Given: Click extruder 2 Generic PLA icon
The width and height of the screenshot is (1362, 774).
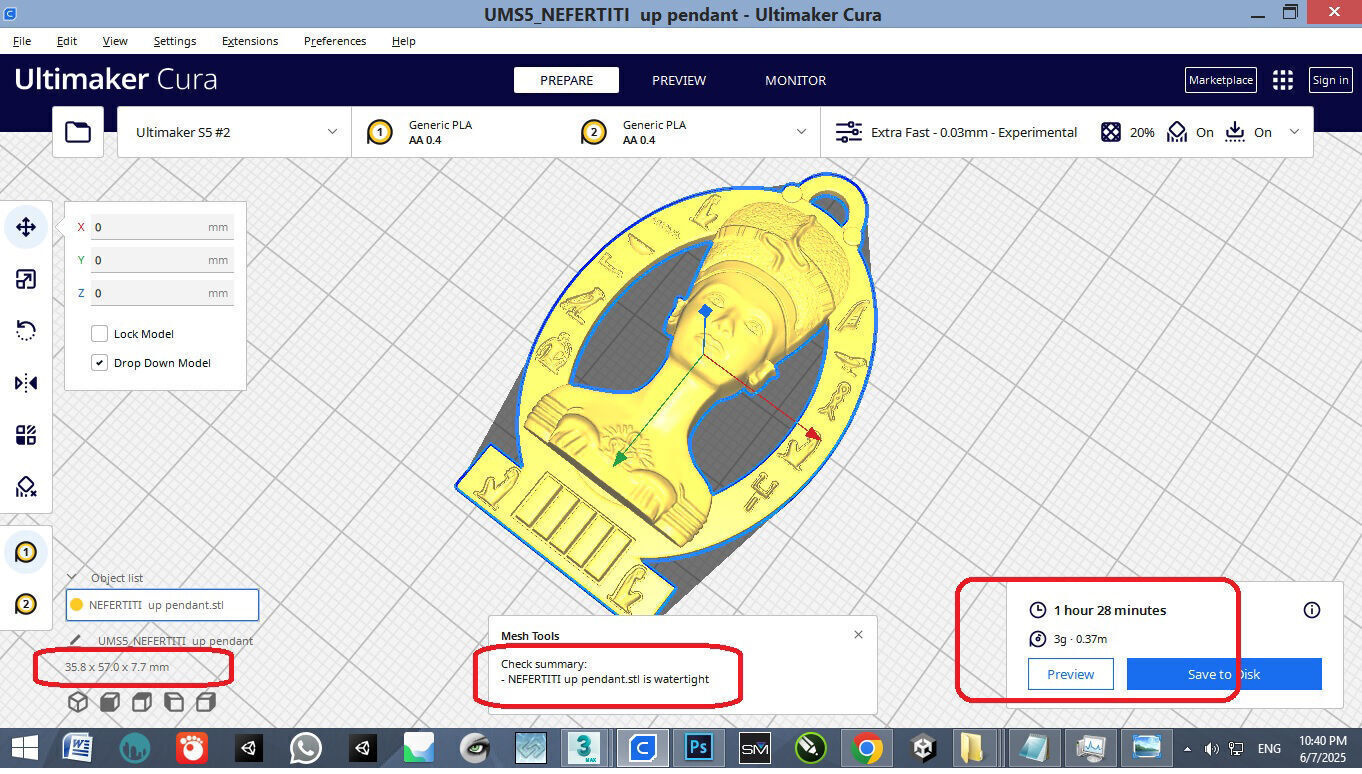Looking at the screenshot, I should (x=593, y=132).
